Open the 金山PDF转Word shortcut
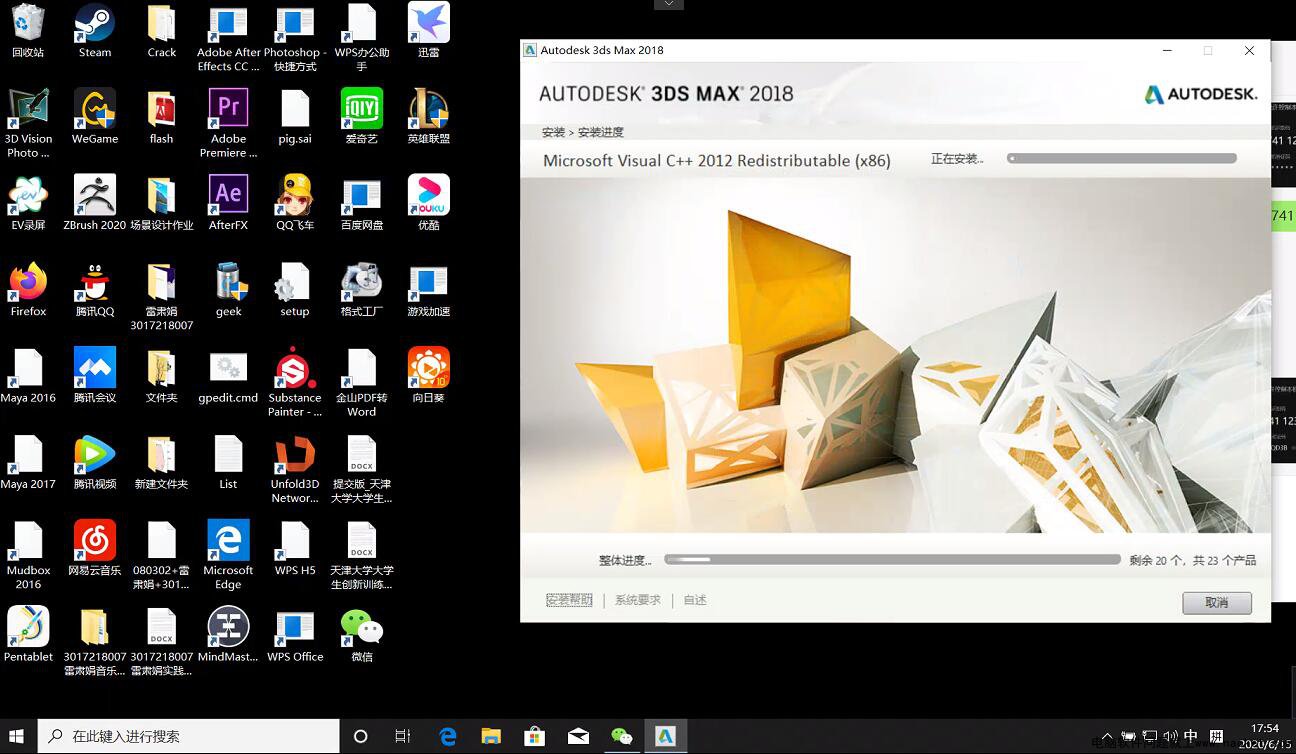 coord(362,383)
